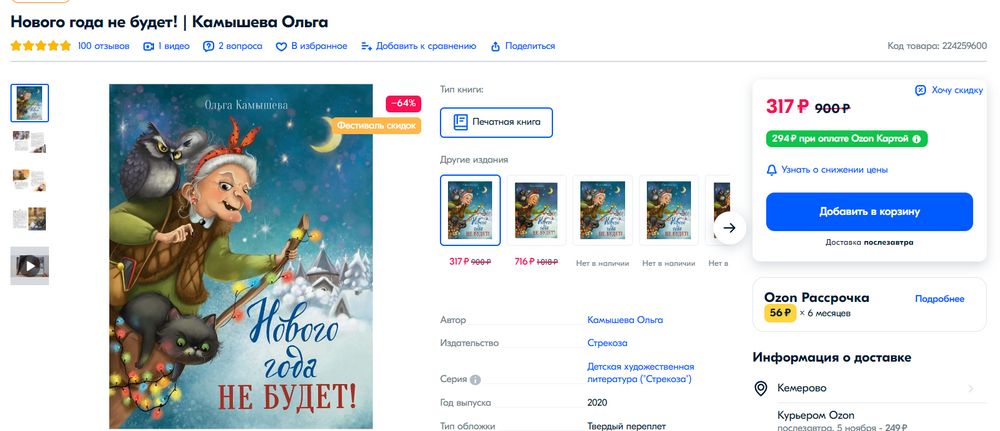Click info icon on Ozon Картой badge

pyautogui.click(x=916, y=139)
